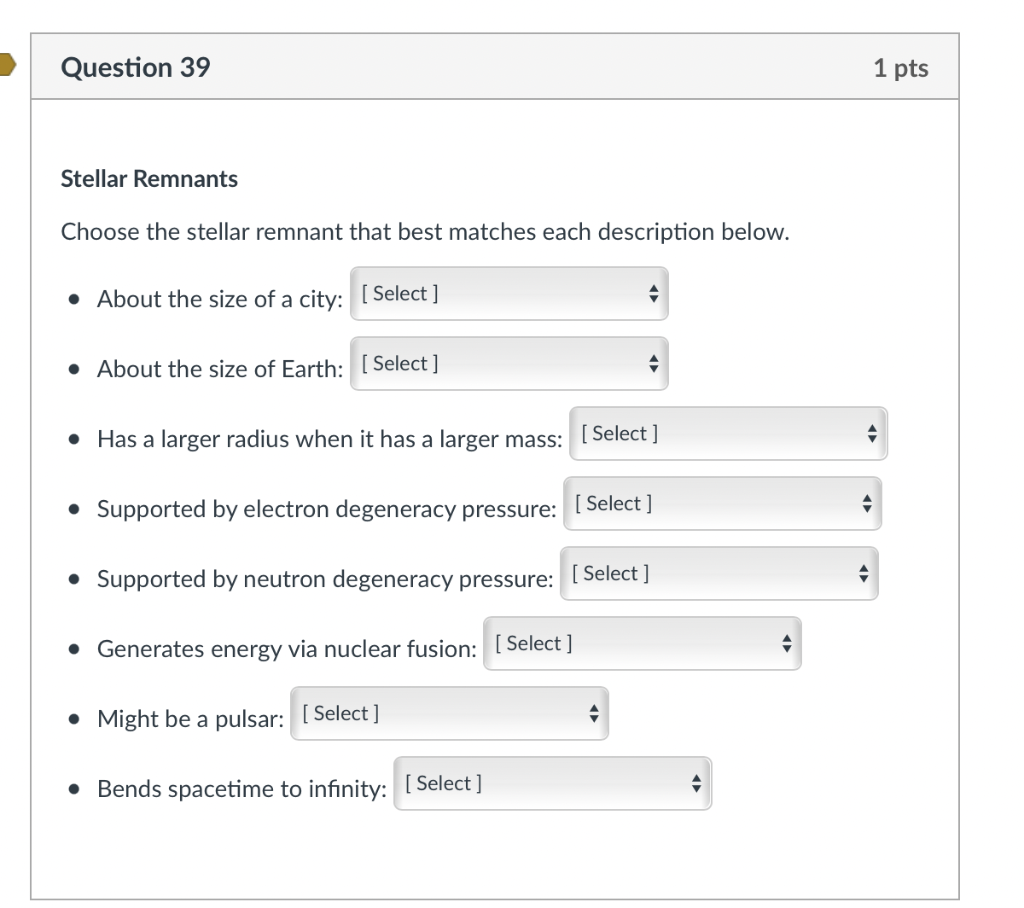
Task: Expand the 'Generates energy via nuclear fusion' selector
Action: pos(643,644)
